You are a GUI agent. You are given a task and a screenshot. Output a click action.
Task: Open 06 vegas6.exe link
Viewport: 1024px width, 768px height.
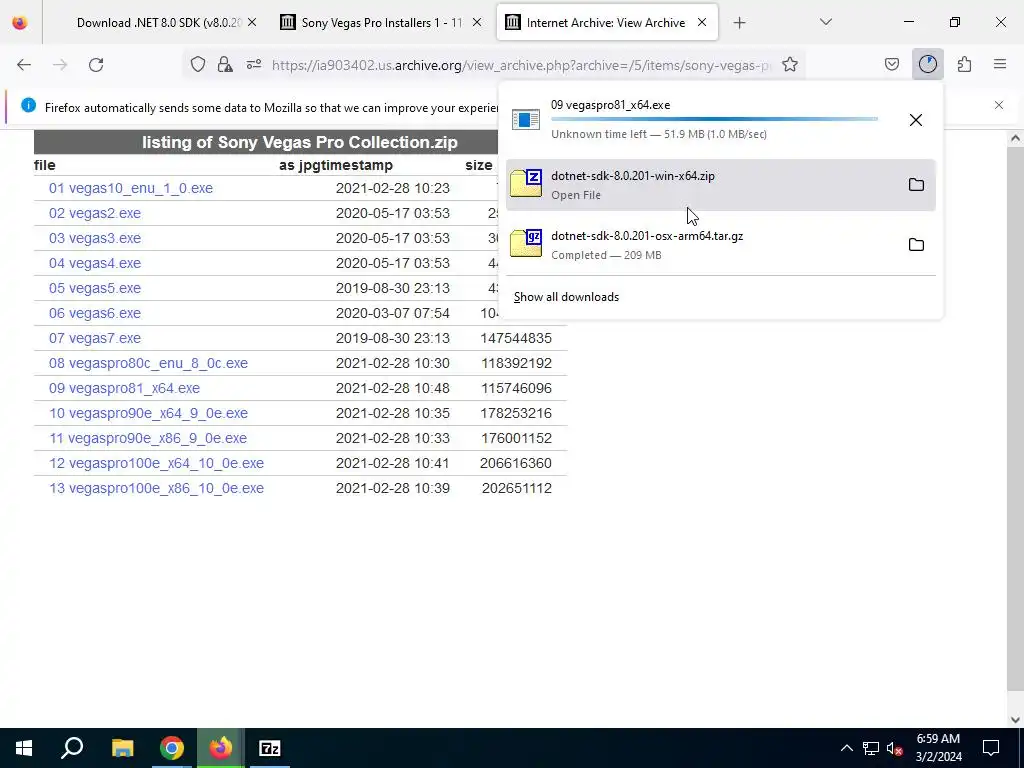(95, 313)
